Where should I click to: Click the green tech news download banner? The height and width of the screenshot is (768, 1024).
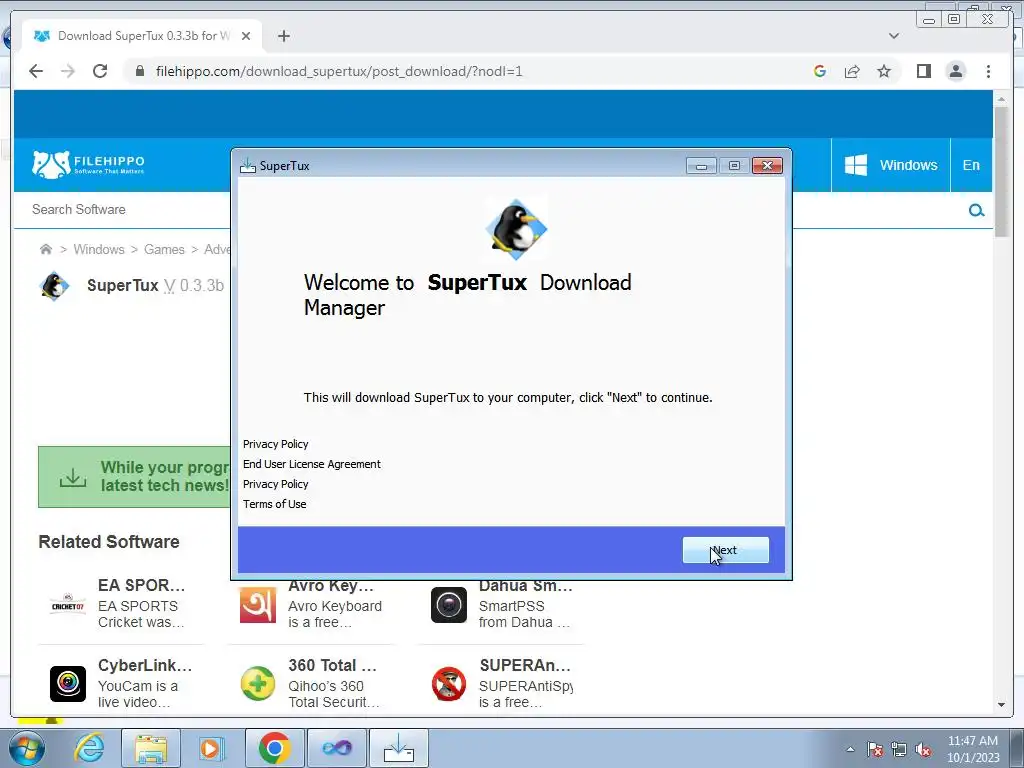click(x=134, y=477)
